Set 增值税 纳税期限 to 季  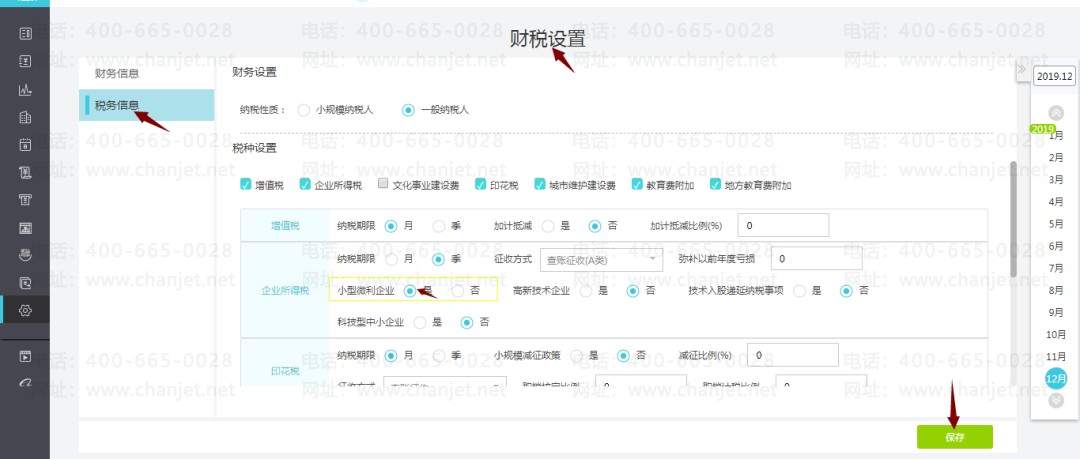coord(439,225)
